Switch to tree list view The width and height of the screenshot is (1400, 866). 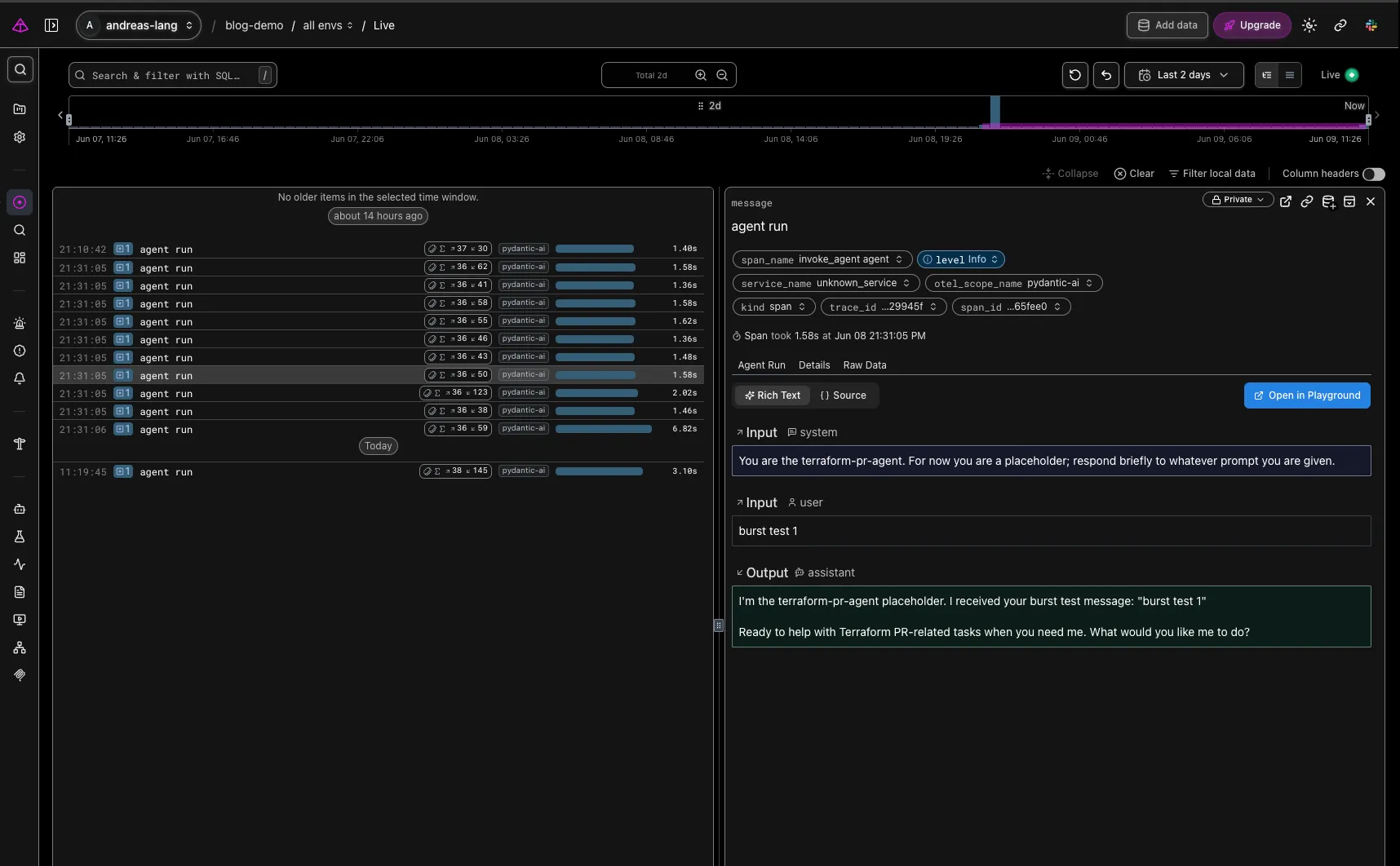click(x=1266, y=75)
